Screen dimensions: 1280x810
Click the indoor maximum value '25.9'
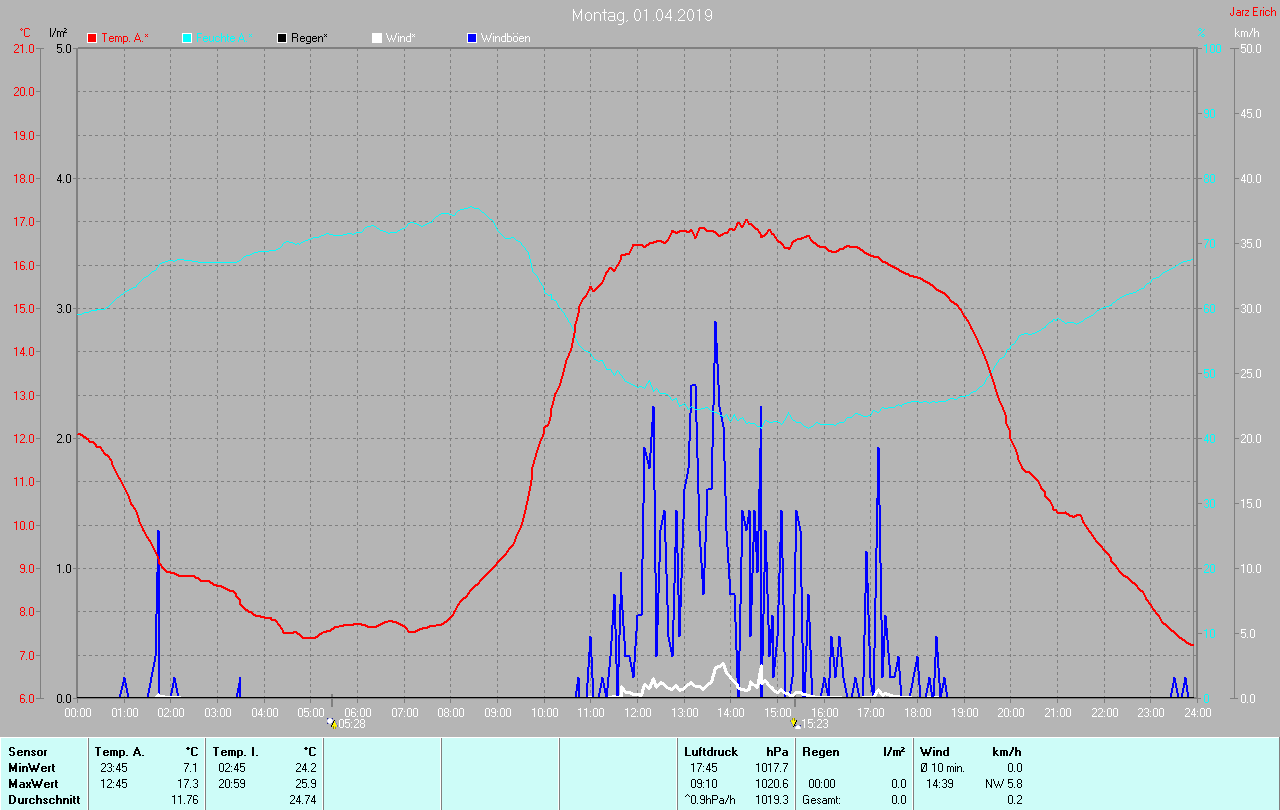[305, 783]
